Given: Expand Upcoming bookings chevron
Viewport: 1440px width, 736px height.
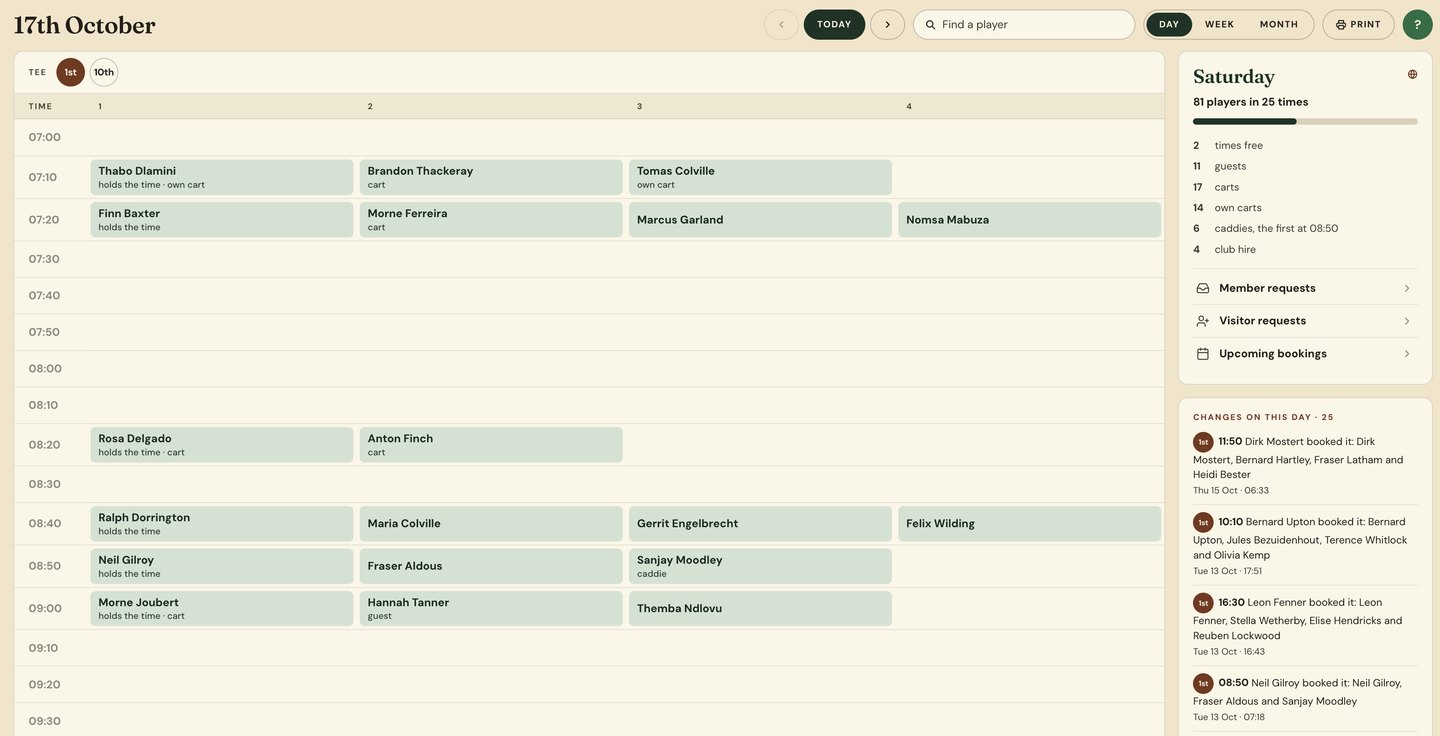Looking at the screenshot, I should pos(1407,354).
